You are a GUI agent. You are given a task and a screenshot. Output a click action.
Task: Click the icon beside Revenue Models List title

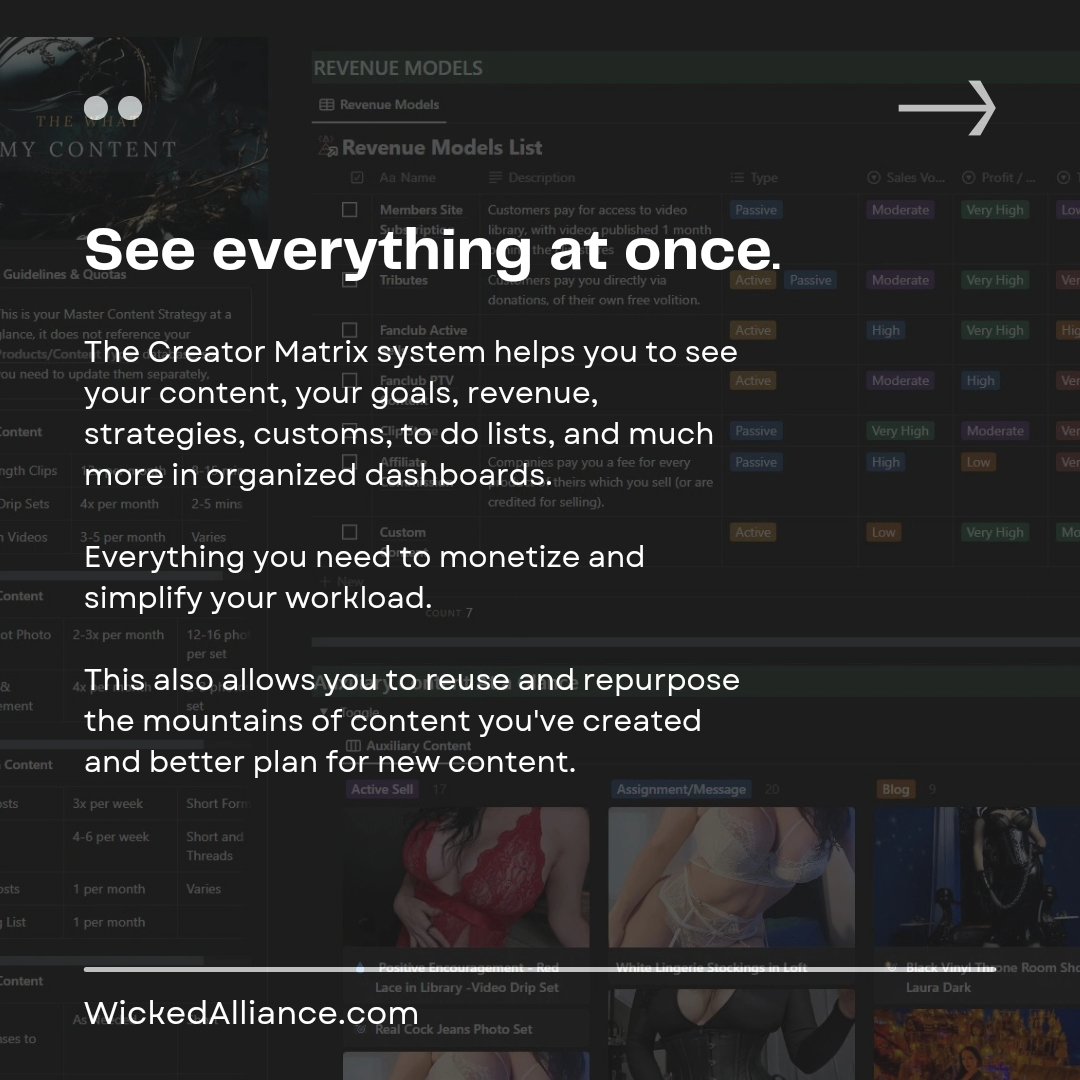coord(328,147)
